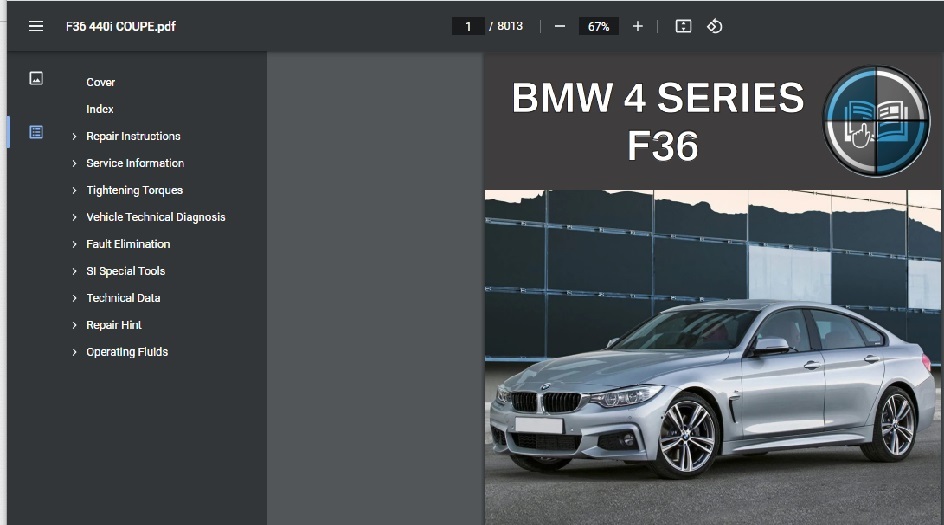
Task: Toggle the sidebar hamburger menu
Action: pyautogui.click(x=36, y=26)
